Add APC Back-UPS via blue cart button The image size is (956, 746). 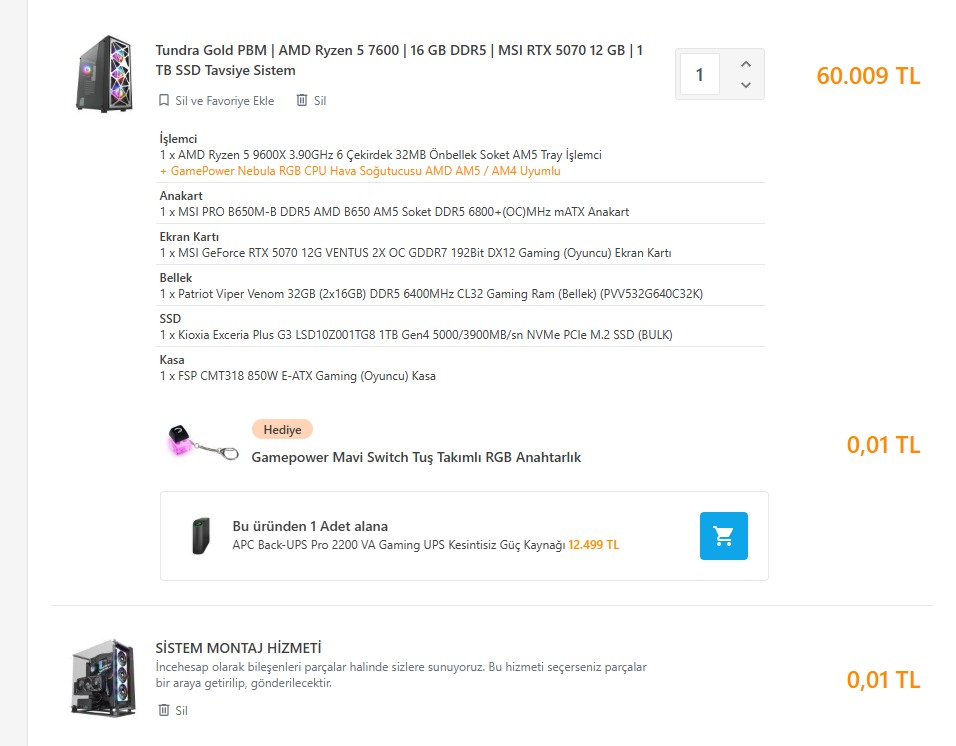[x=723, y=536]
